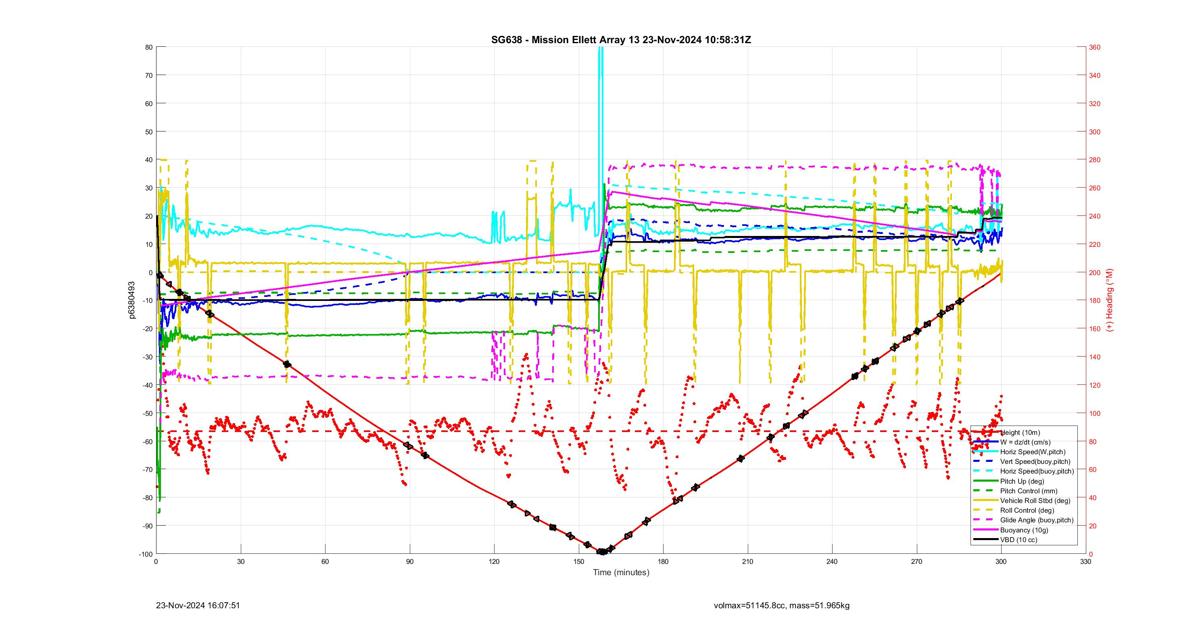Click the 320 tick on the heading axis
This screenshot has height=622, width=1200.
coord(1095,104)
